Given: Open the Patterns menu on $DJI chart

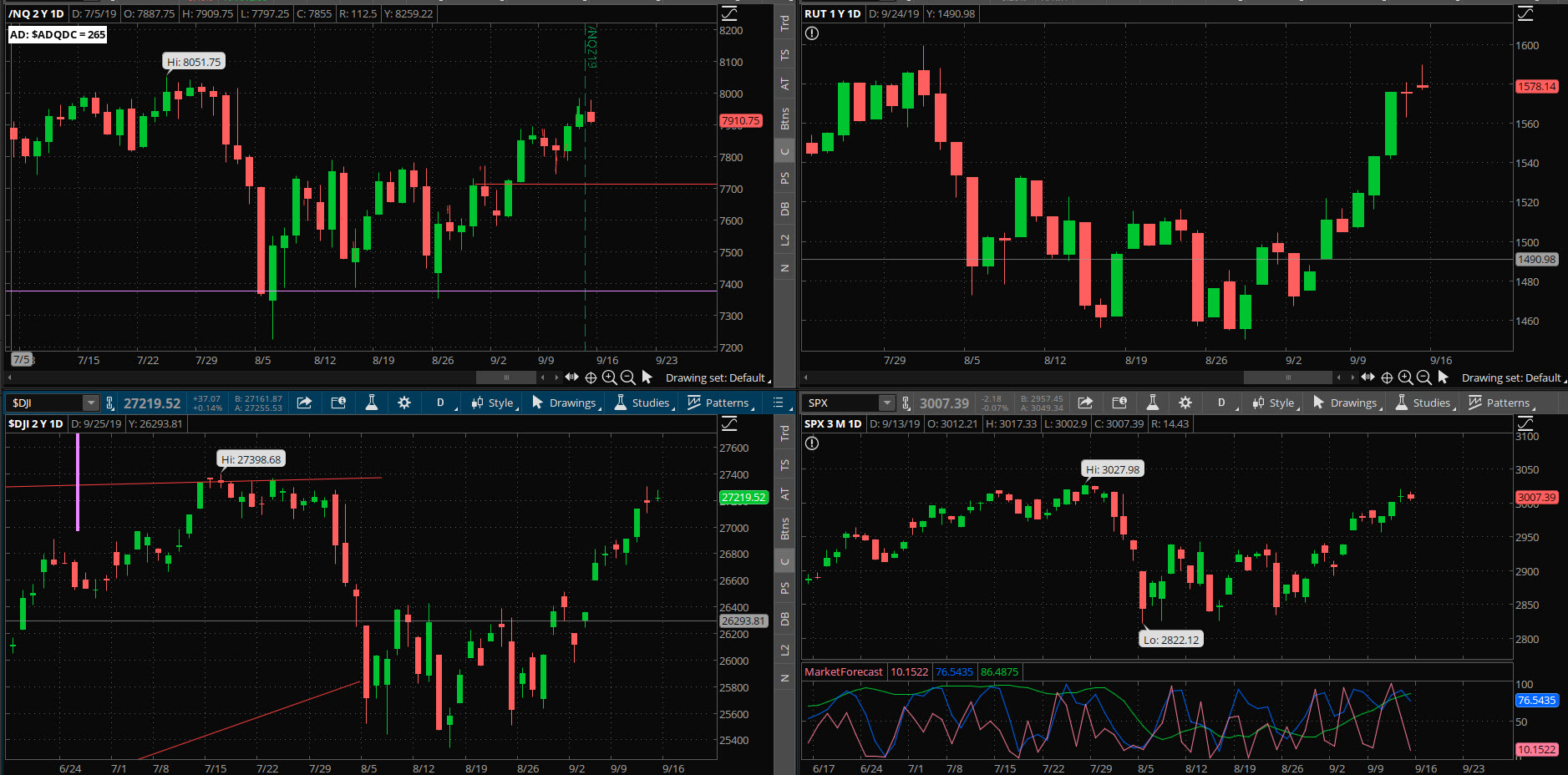Looking at the screenshot, I should (720, 403).
